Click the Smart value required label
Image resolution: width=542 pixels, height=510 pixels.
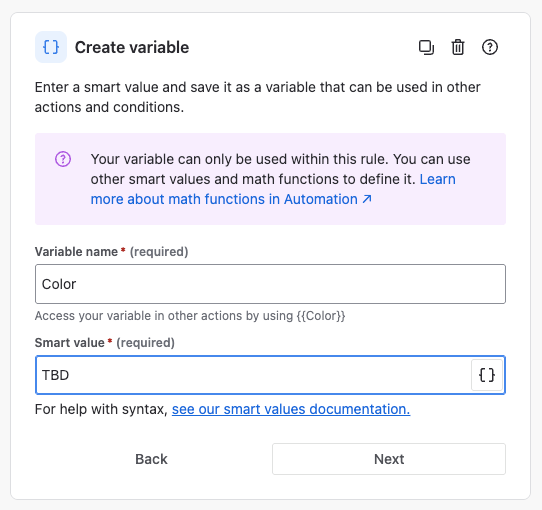[x=105, y=343]
